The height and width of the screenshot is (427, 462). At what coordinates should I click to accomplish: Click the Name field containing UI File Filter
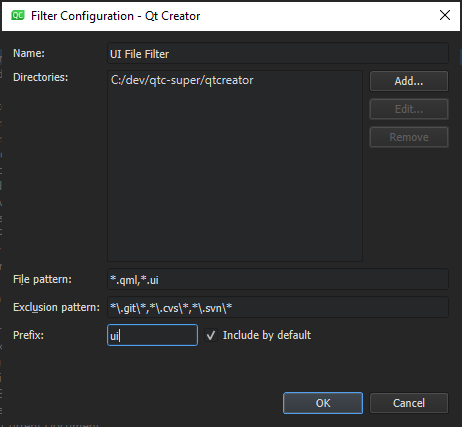pyautogui.click(x=278, y=53)
